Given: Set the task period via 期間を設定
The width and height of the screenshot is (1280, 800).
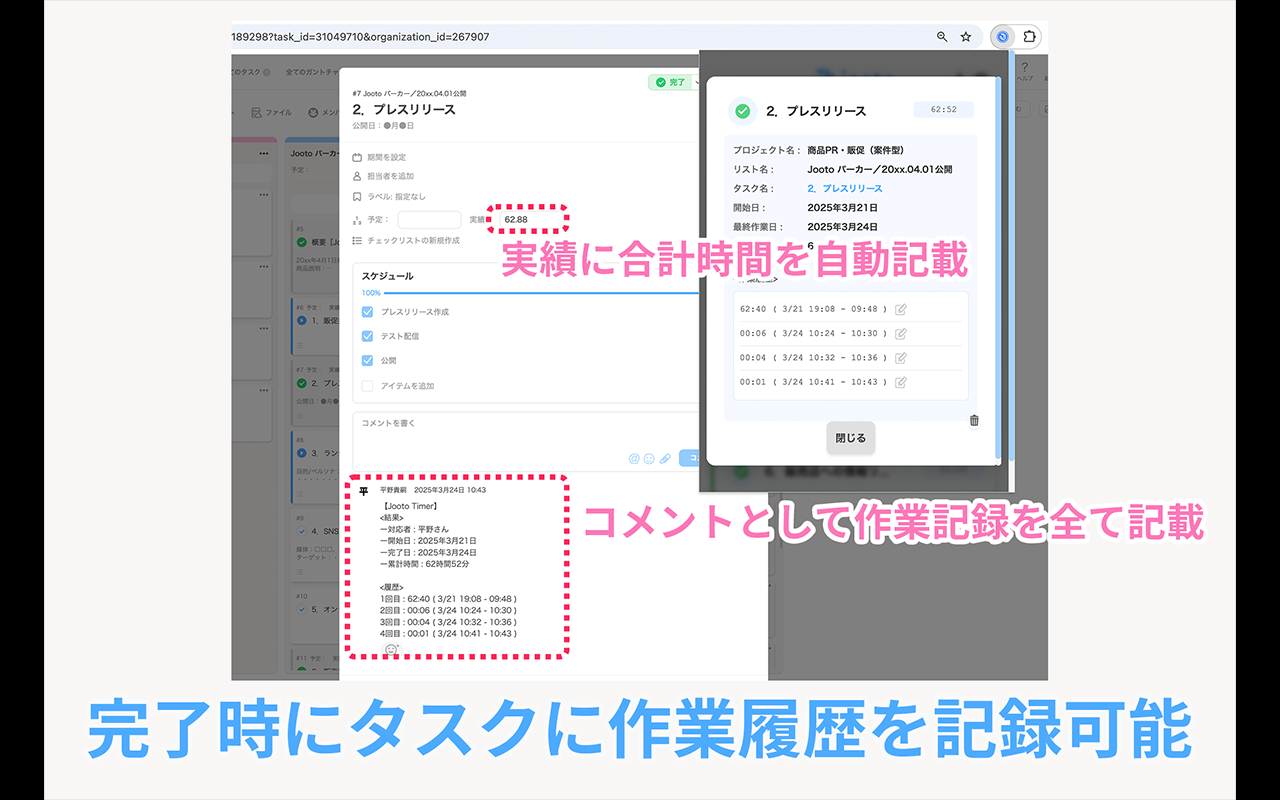Looking at the screenshot, I should [x=386, y=157].
